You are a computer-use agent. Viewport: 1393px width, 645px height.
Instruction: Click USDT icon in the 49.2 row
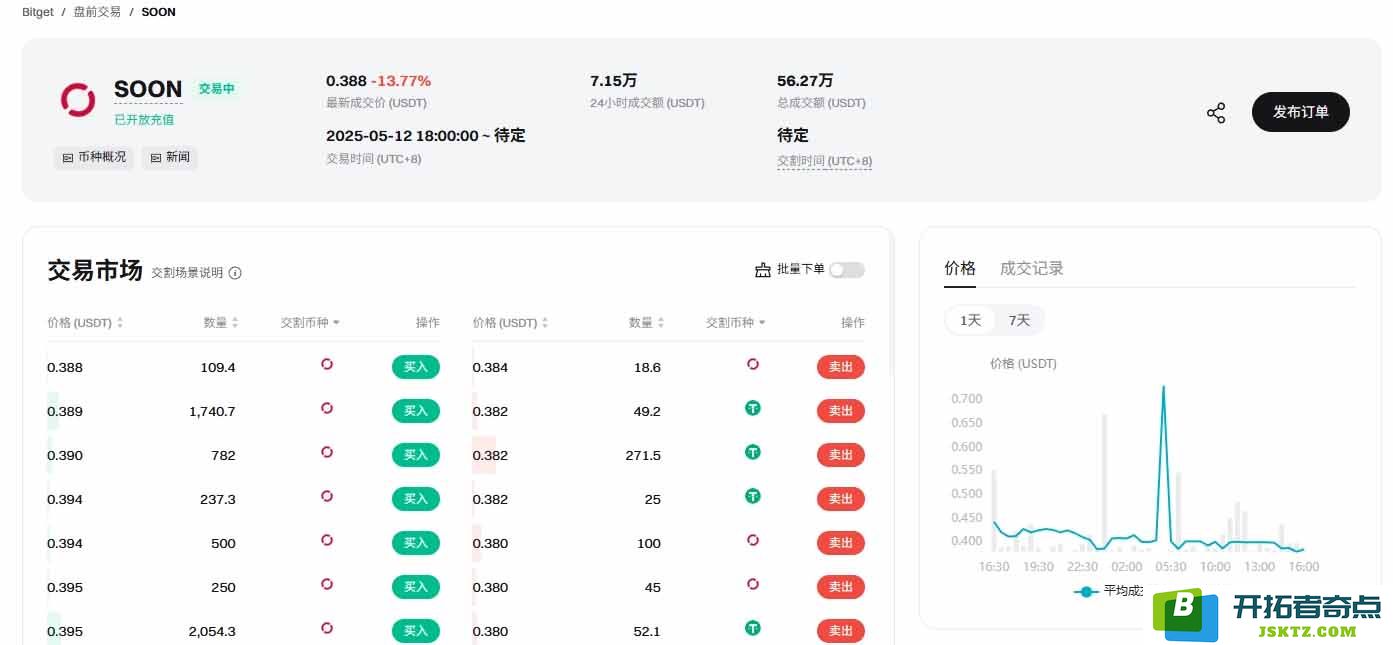(753, 408)
